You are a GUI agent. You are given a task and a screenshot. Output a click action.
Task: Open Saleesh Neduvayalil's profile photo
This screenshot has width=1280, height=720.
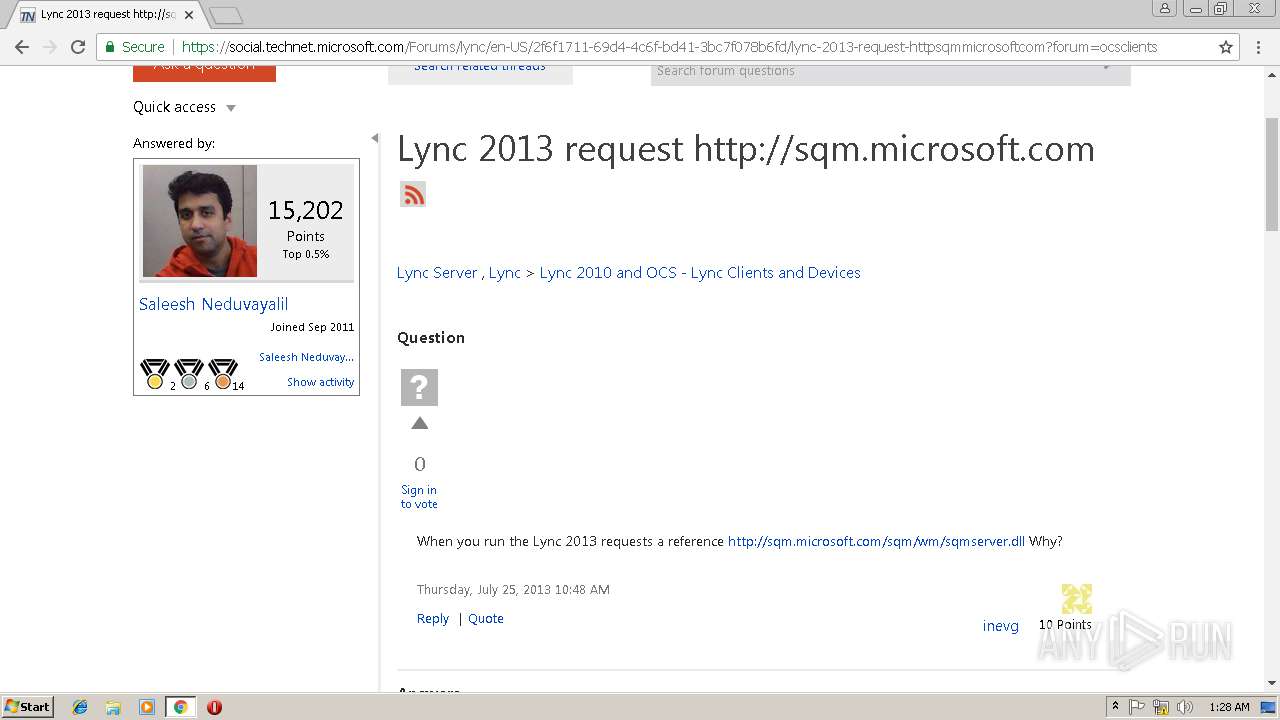[x=200, y=221]
